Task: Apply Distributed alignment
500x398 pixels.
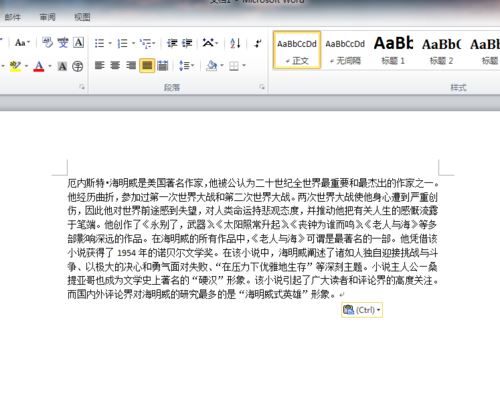Action: pos(163,66)
